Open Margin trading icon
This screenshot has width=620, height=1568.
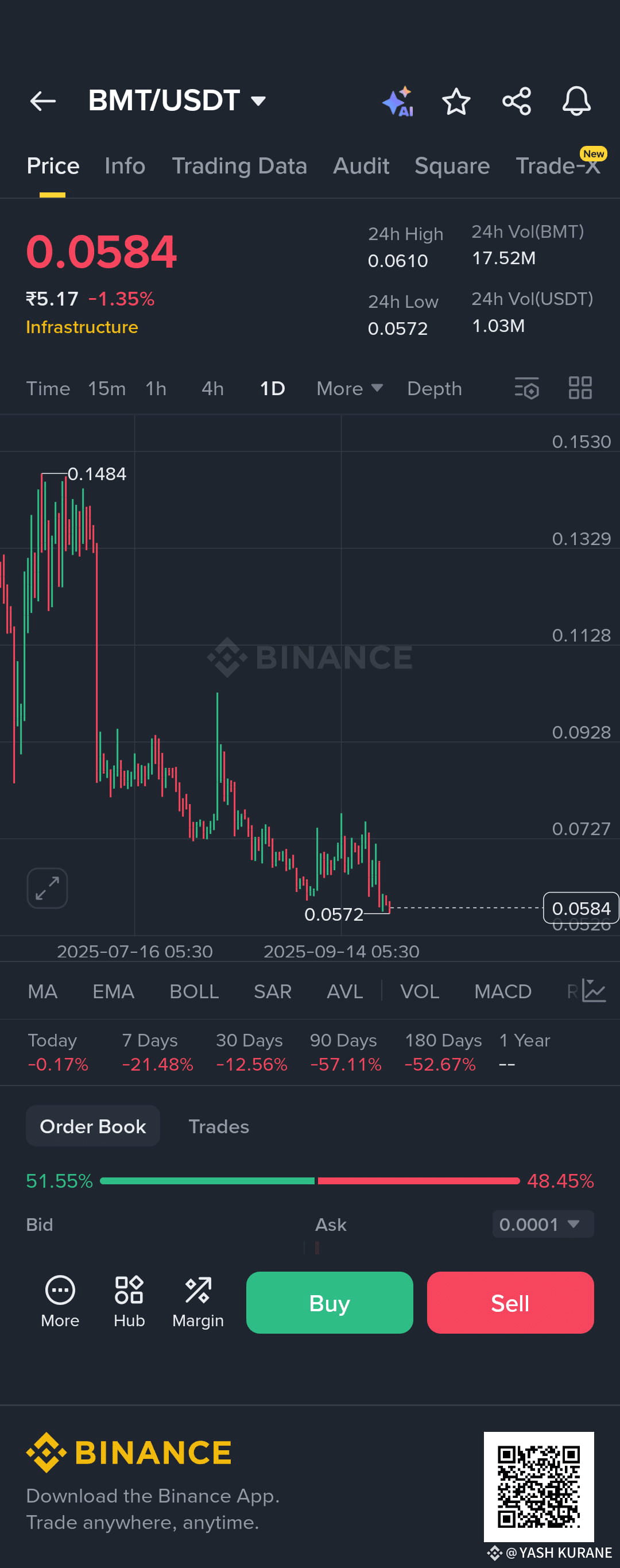point(197,1301)
